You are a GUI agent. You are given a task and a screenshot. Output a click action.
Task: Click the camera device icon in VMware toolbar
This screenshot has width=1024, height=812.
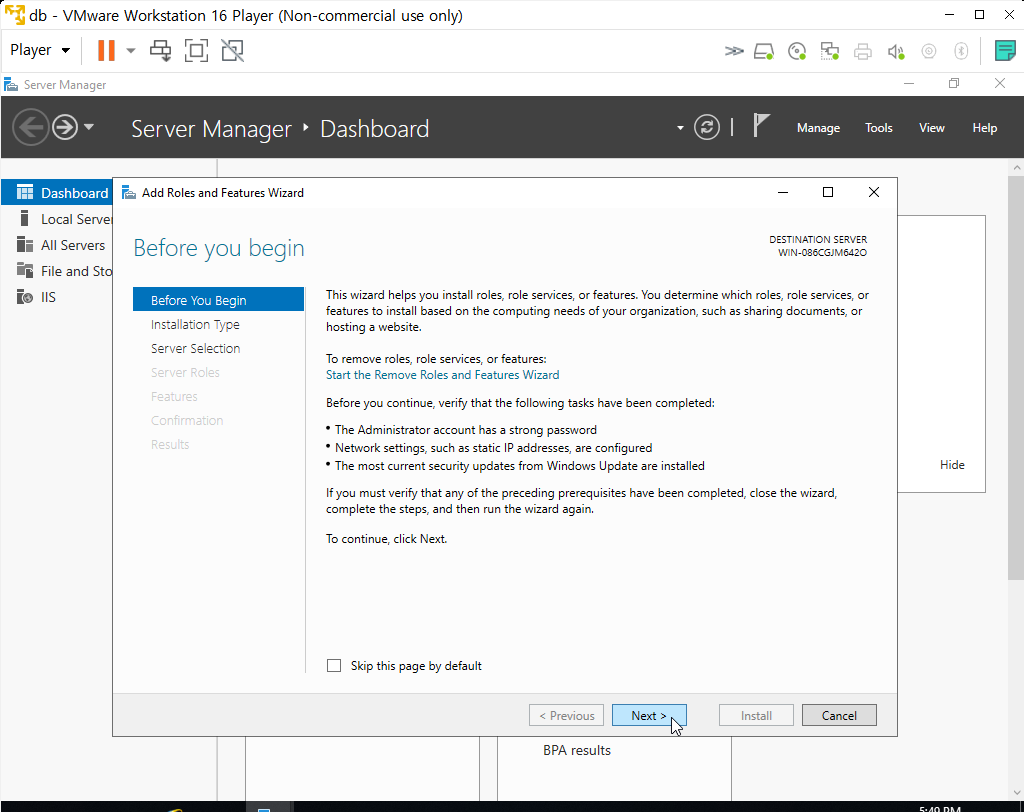[x=929, y=51]
